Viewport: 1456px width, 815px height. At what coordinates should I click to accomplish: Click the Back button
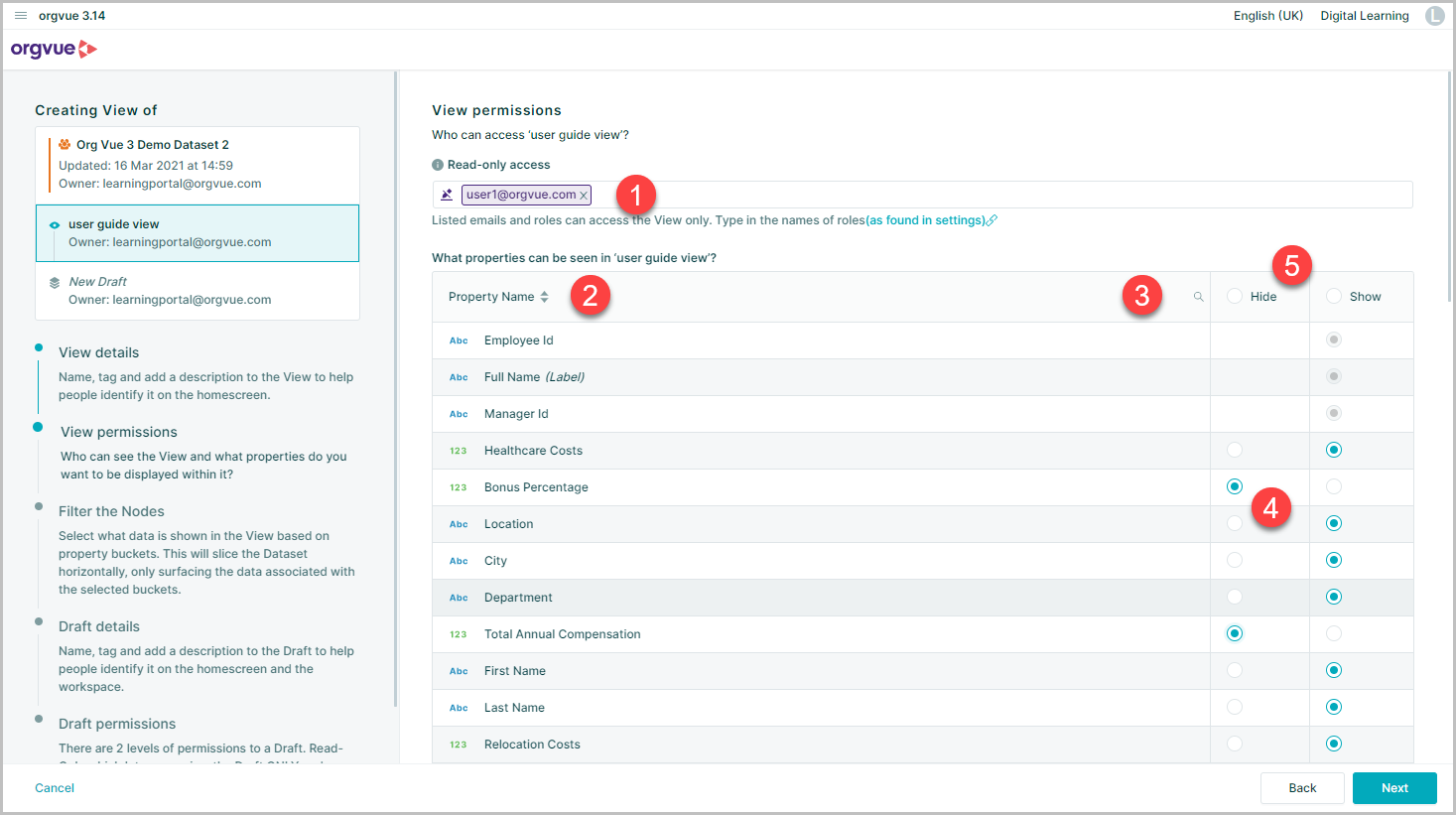[1302, 788]
